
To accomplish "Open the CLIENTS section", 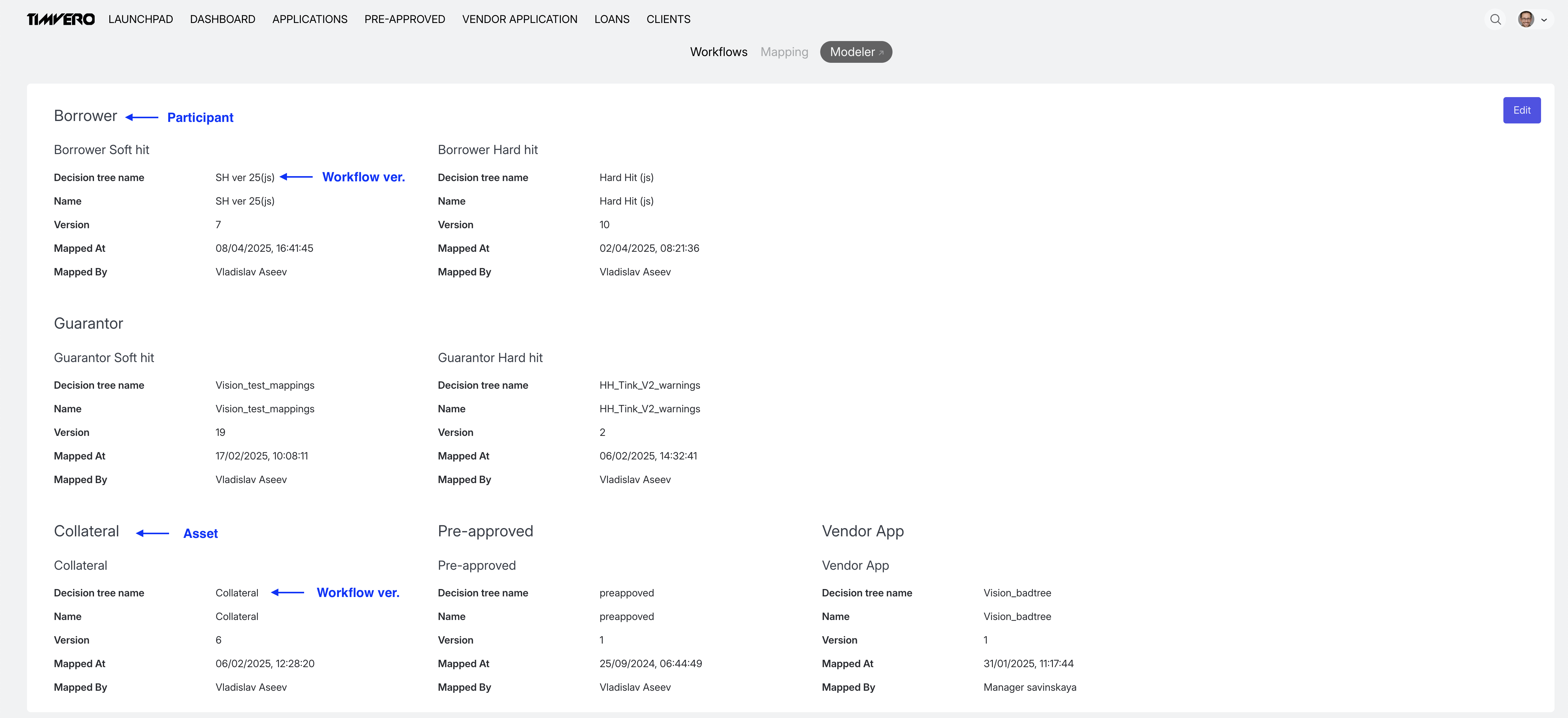I will [x=668, y=19].
